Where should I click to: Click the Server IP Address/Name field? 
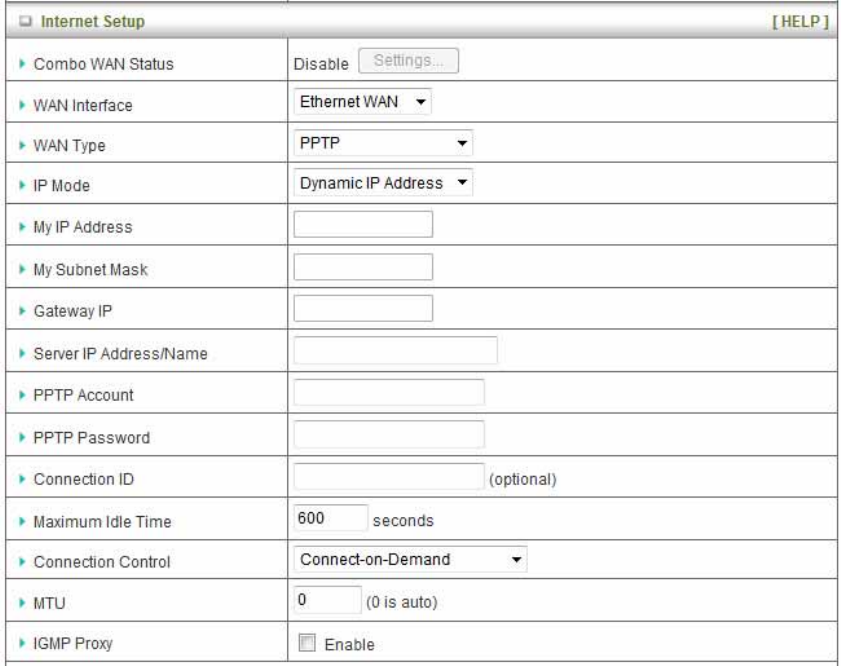[395, 350]
